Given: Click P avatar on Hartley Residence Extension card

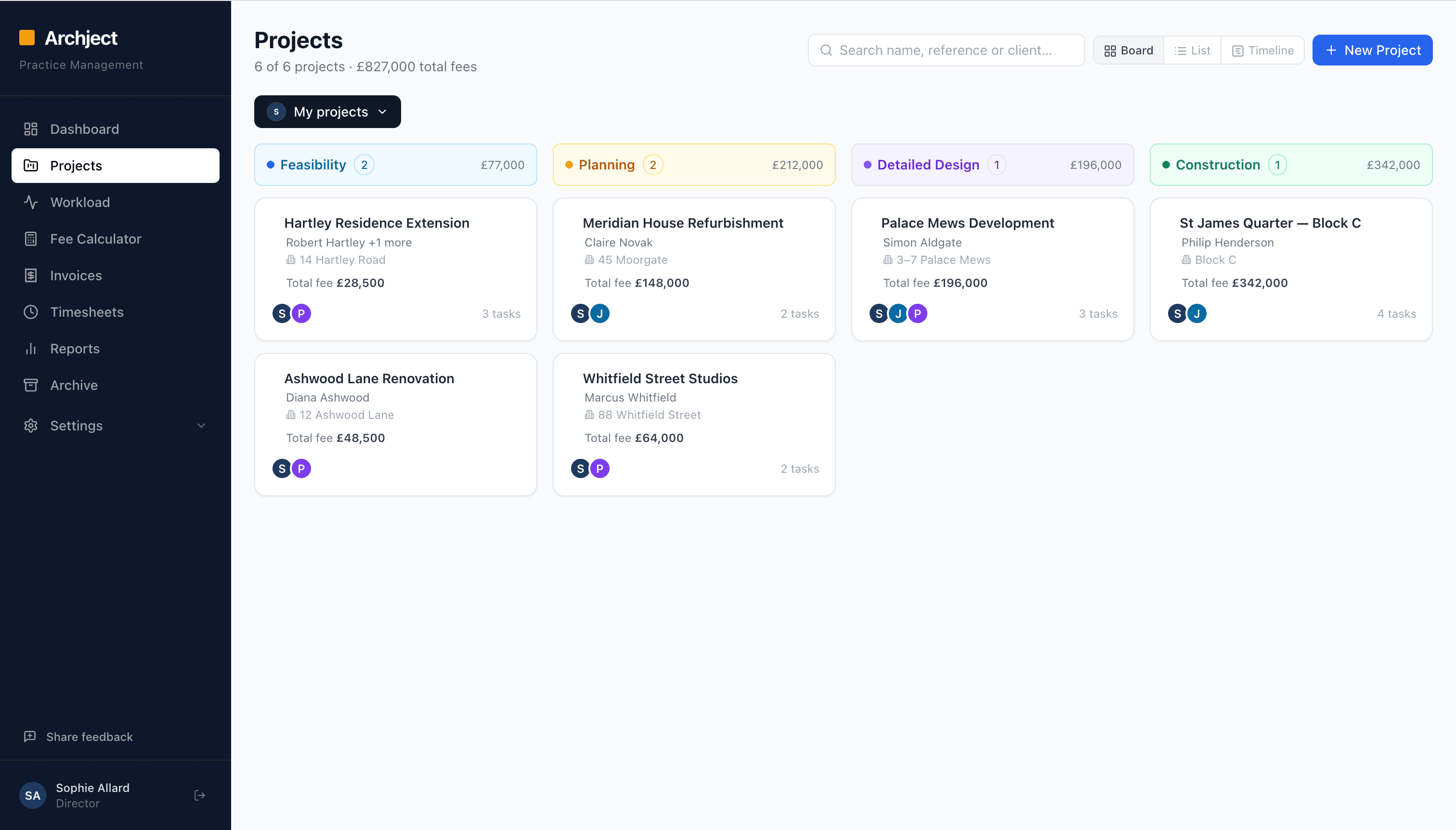Looking at the screenshot, I should [x=301, y=313].
